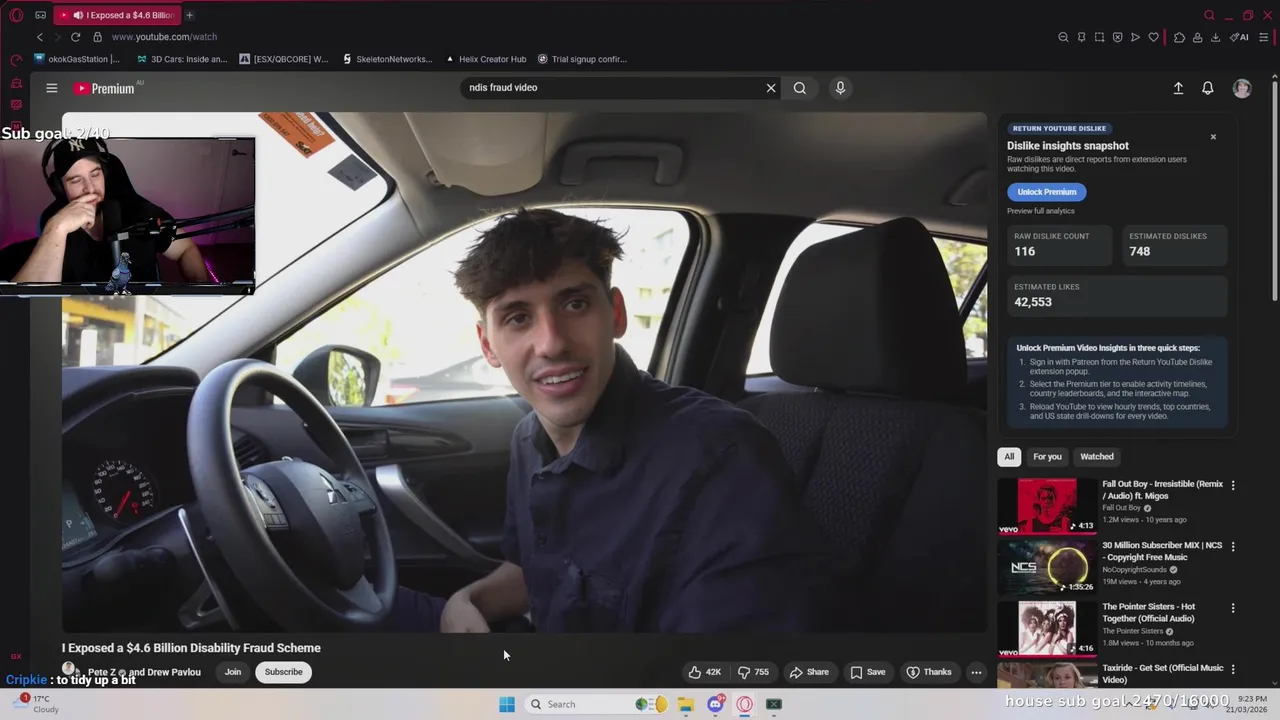Open the 'Trial signup confir...' bookmark
Image resolution: width=1280 pixels, height=720 pixels.
point(582,59)
